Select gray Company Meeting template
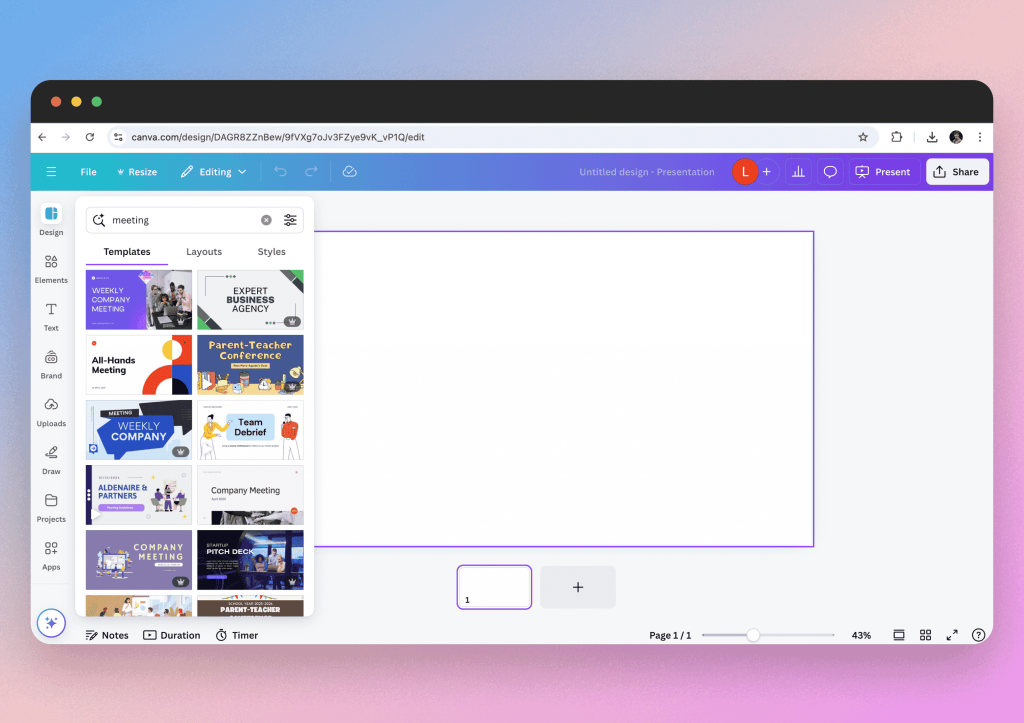 click(x=250, y=494)
